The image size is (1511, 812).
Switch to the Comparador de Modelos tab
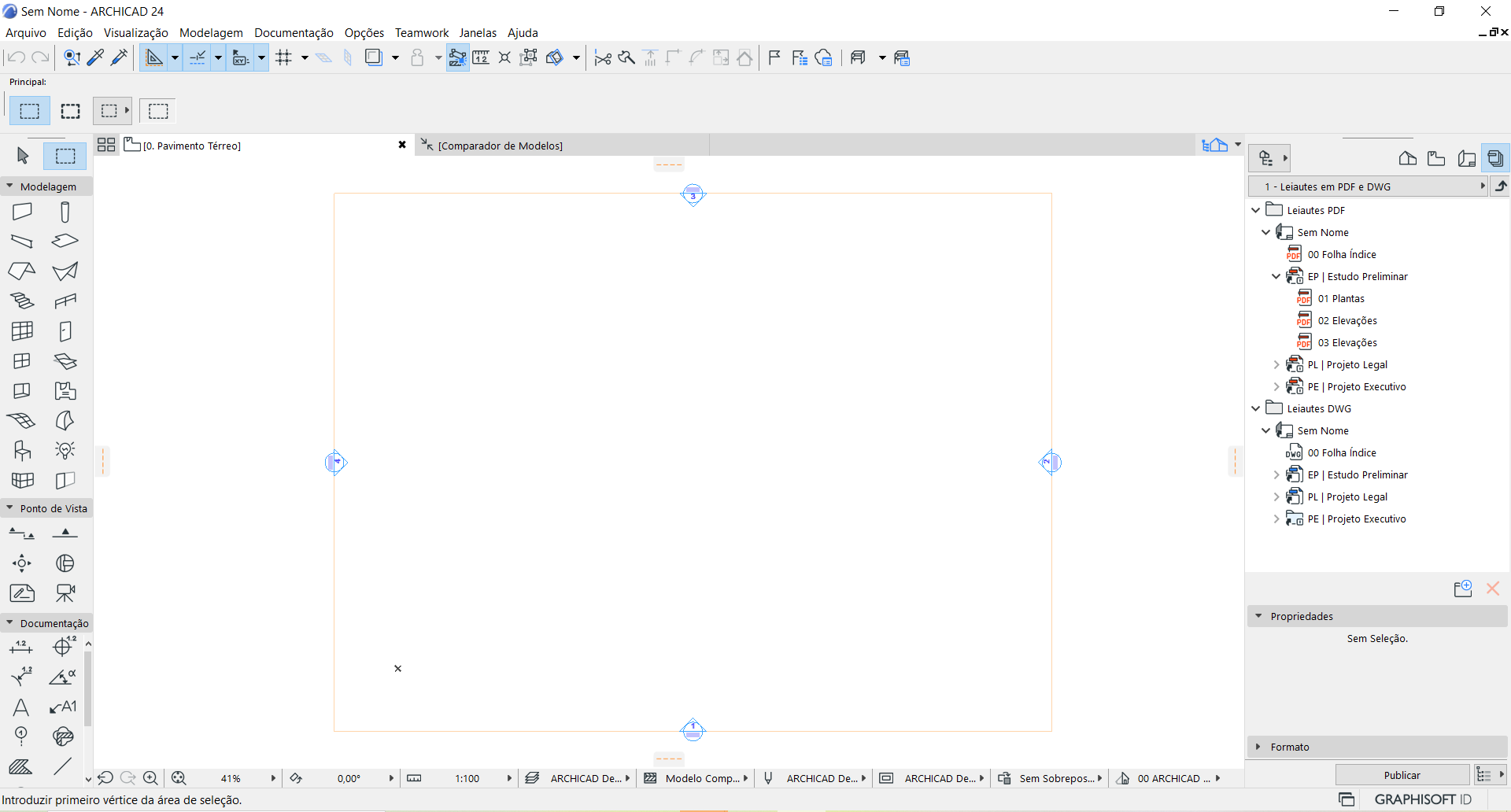(x=500, y=146)
